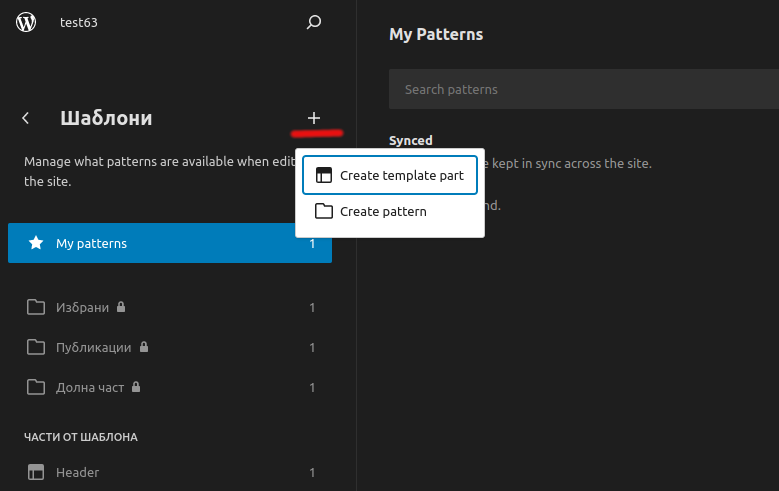Click the folder icon next to Публикации
779x491 pixels.
pyautogui.click(x=36, y=347)
